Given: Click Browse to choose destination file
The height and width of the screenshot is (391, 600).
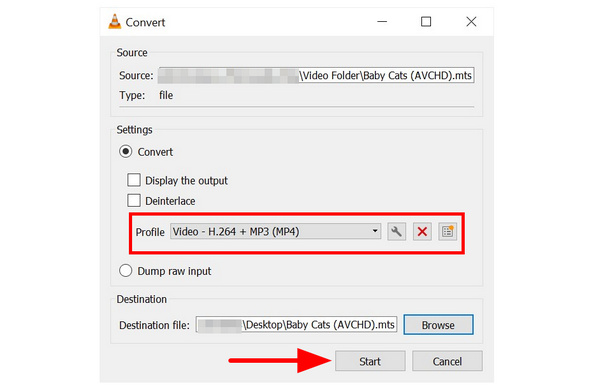Looking at the screenshot, I should [439, 325].
